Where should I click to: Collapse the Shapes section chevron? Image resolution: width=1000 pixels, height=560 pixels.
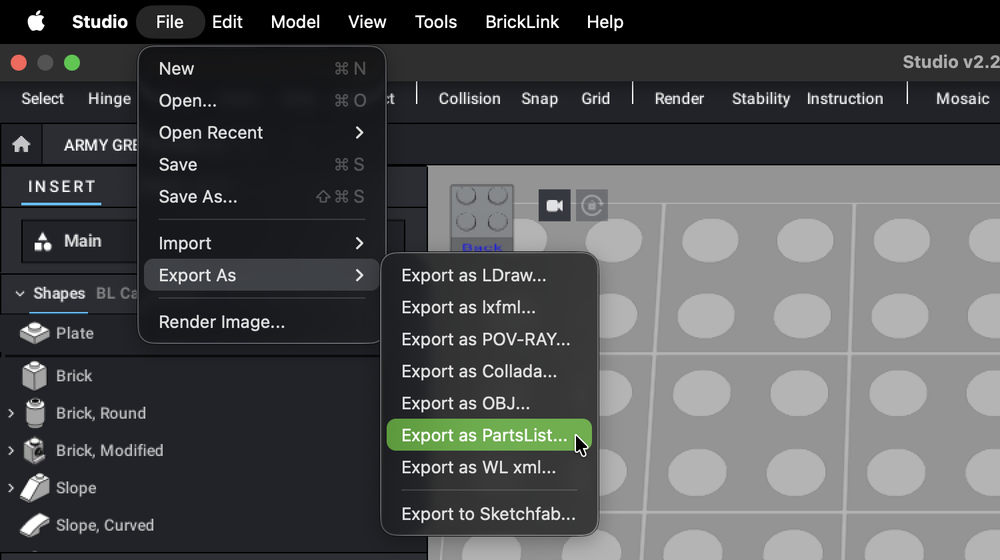20,293
